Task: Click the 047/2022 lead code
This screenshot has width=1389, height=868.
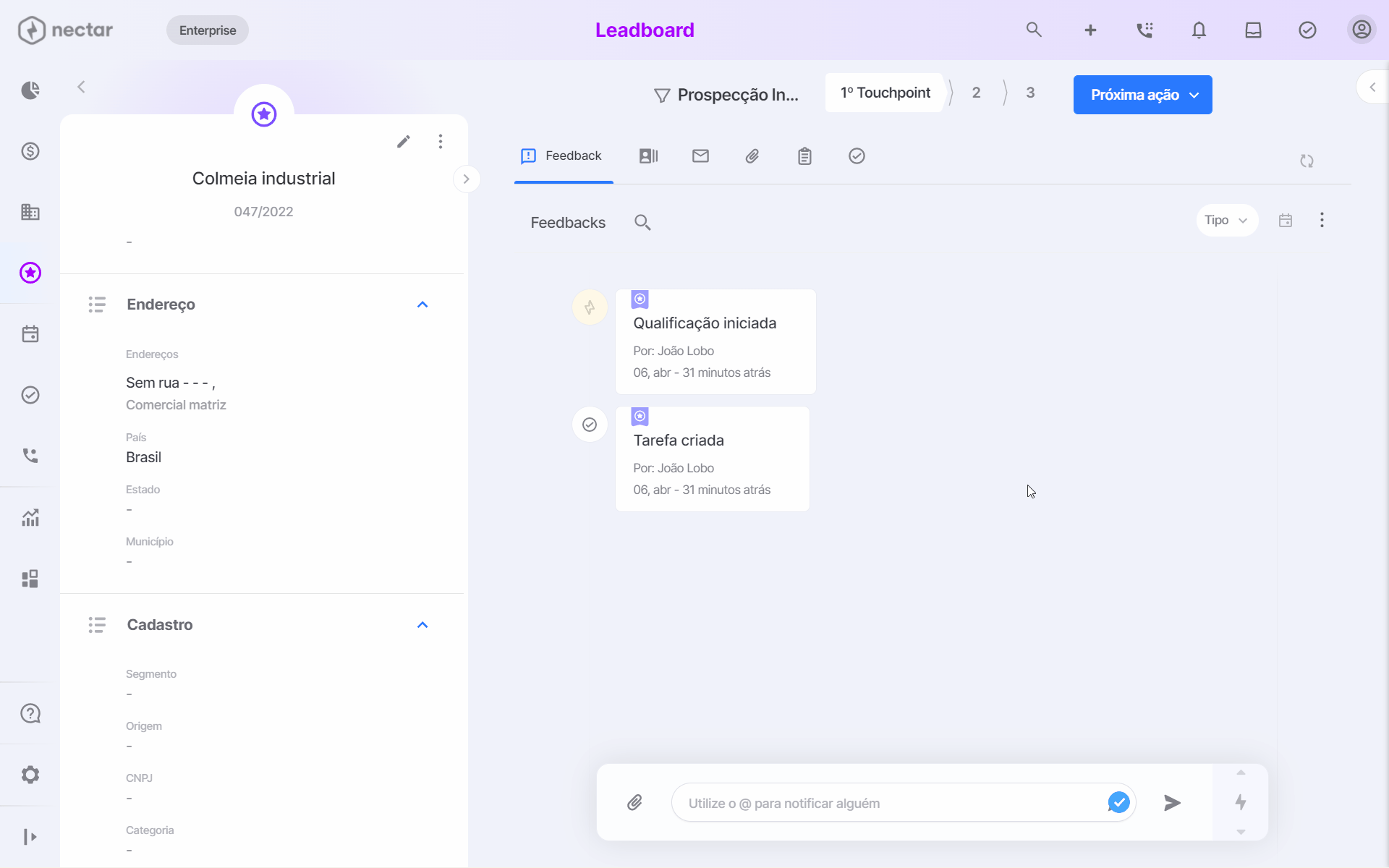Action: pos(263,212)
